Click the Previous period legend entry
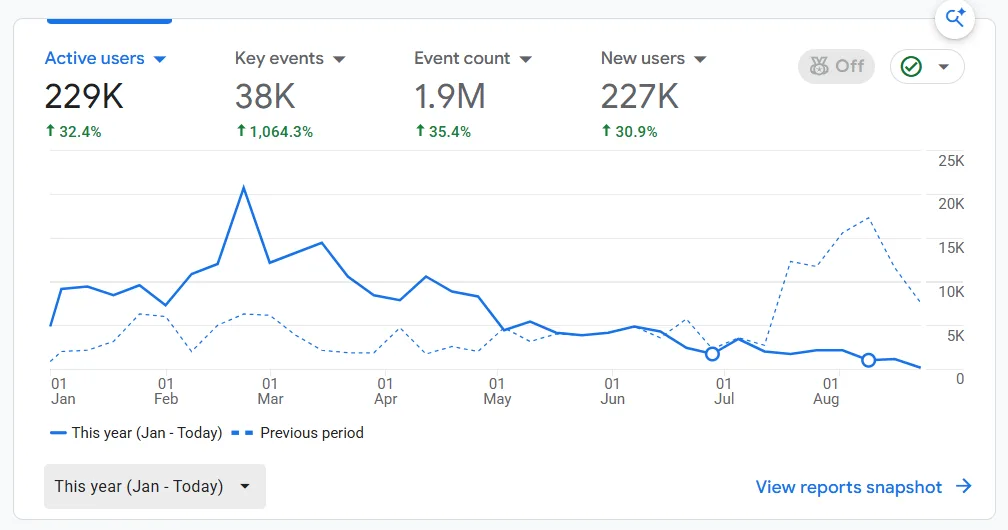The height and width of the screenshot is (530, 1008). tap(298, 433)
